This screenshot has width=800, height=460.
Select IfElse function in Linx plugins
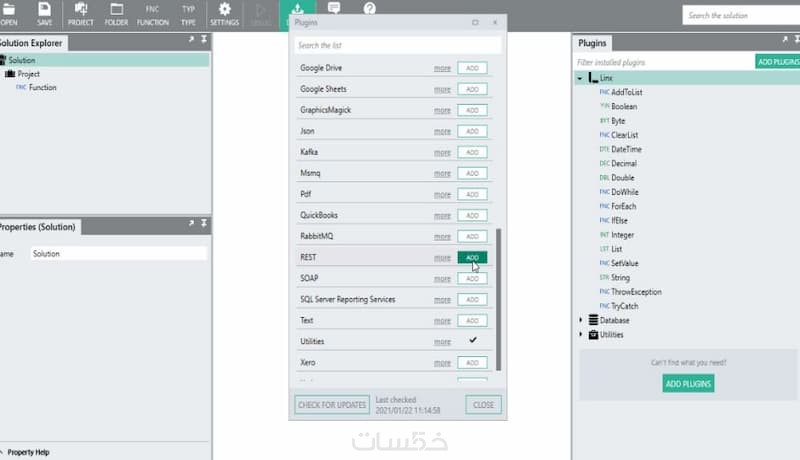coord(614,221)
